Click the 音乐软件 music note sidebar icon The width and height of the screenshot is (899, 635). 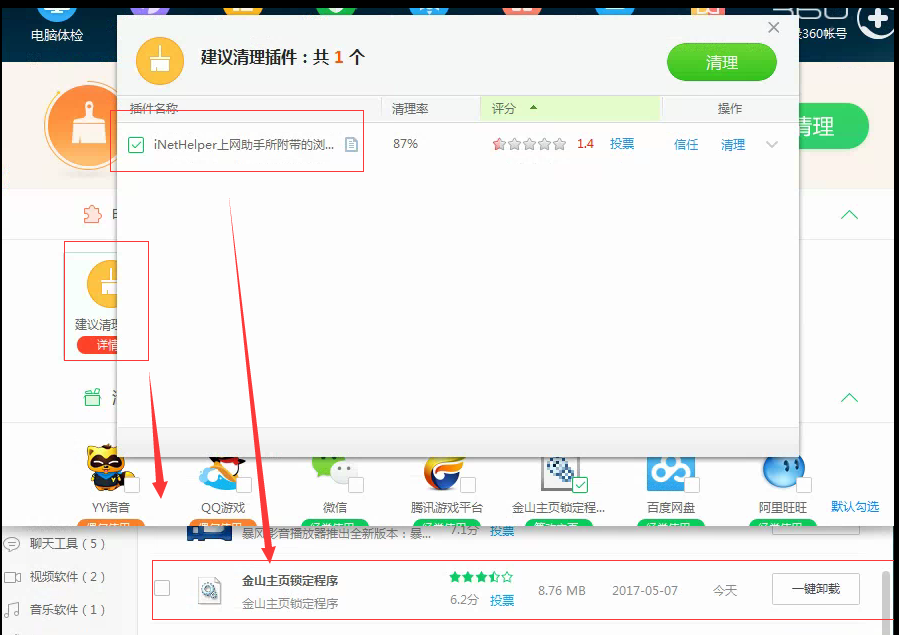[x=12, y=609]
